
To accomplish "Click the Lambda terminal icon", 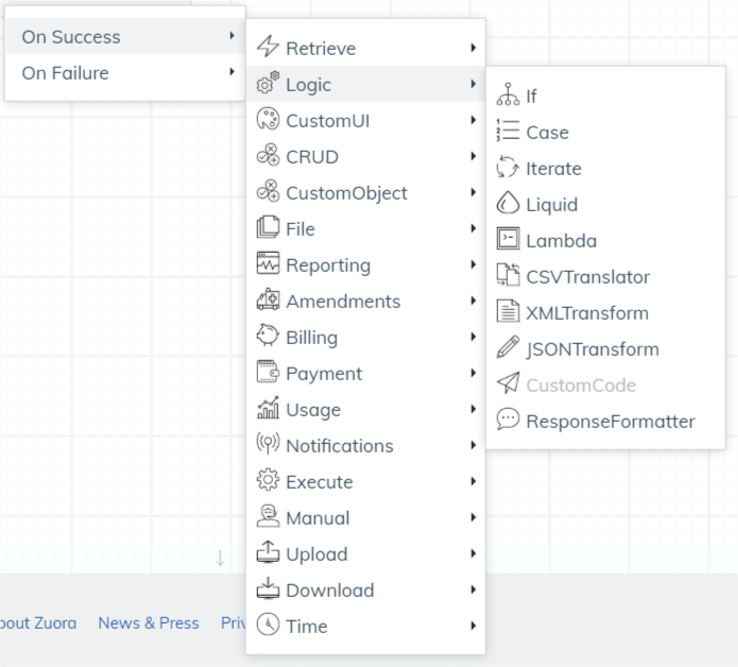I will click(508, 239).
